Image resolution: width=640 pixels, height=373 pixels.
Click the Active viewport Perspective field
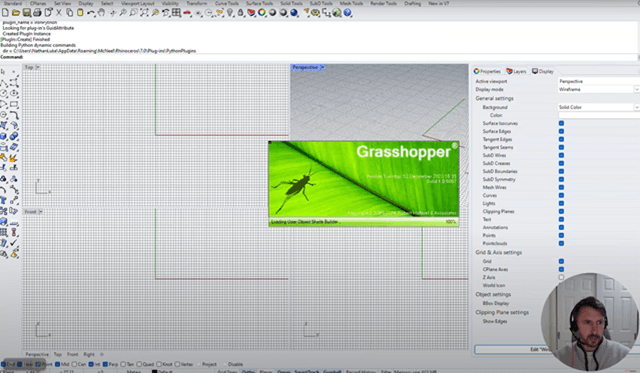pyautogui.click(x=599, y=81)
